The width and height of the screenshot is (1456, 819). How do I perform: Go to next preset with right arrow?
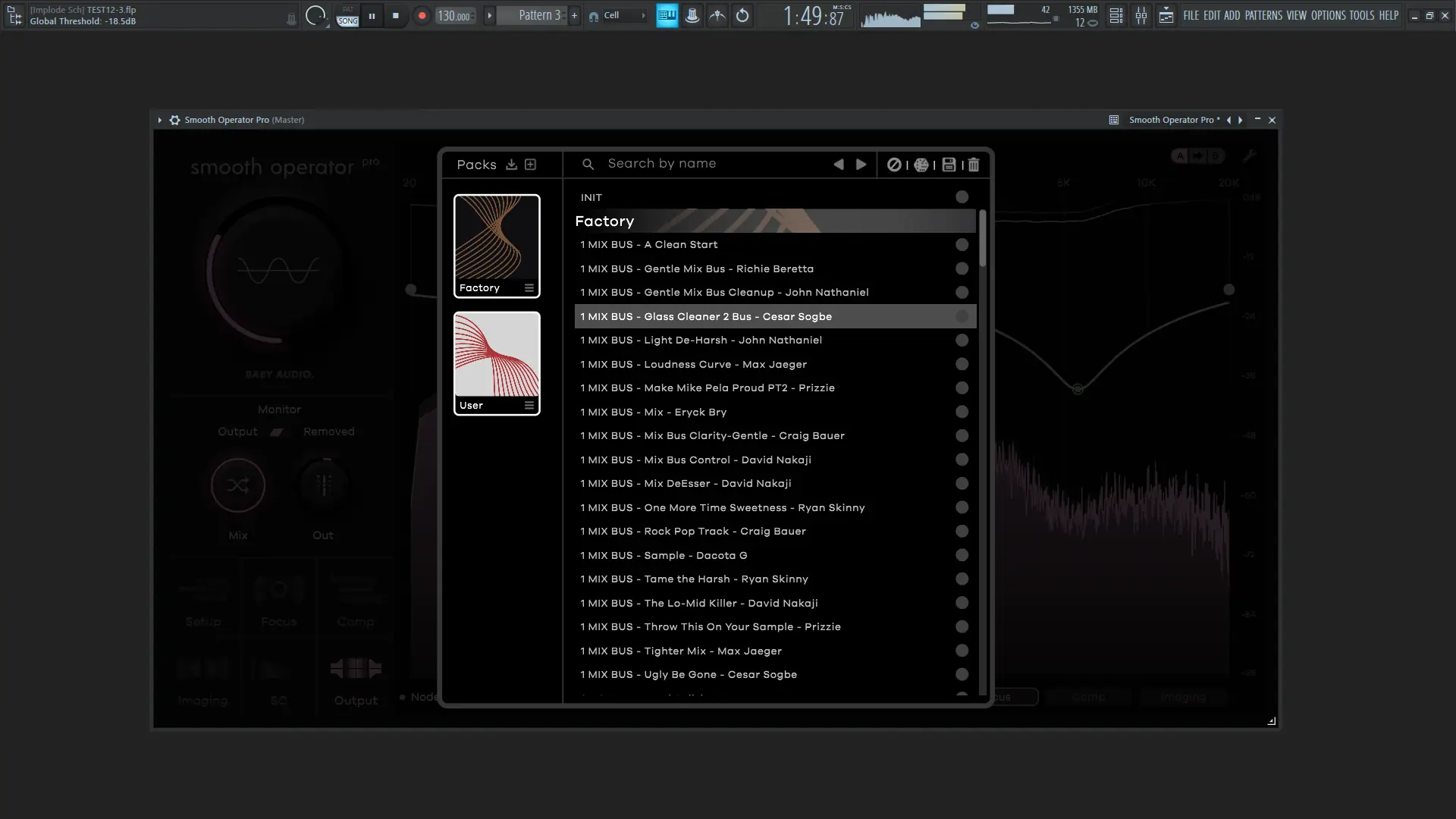point(861,165)
